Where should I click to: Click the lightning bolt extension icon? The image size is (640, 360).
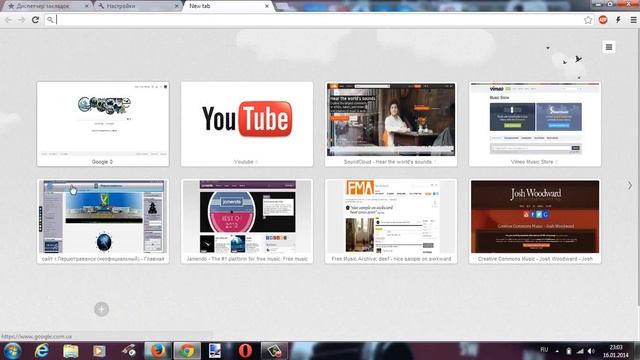(618, 20)
